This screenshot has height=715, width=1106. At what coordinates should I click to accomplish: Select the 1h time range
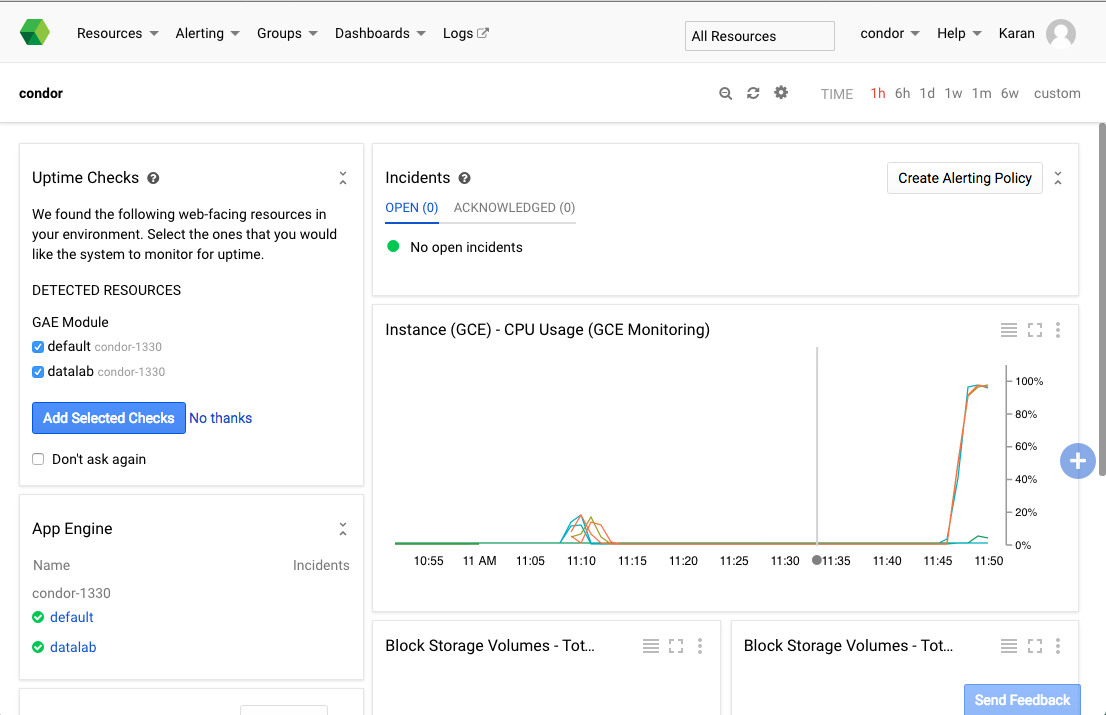coord(877,93)
